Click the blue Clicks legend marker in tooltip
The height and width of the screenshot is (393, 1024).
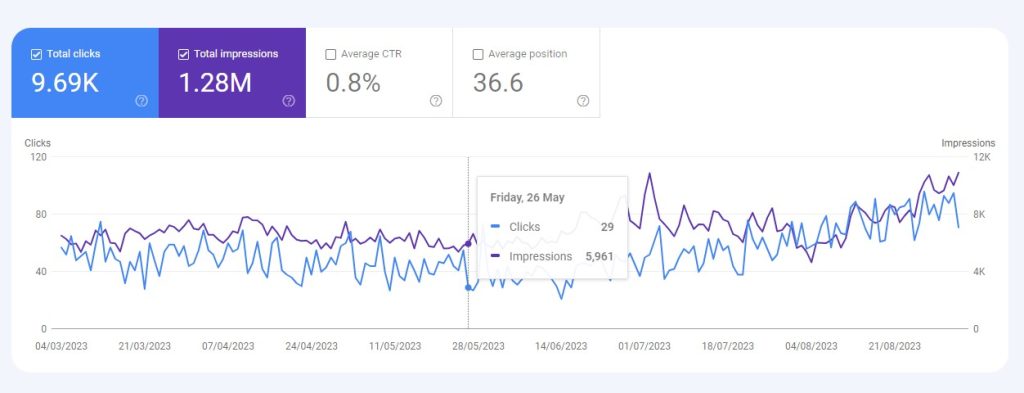pos(496,227)
